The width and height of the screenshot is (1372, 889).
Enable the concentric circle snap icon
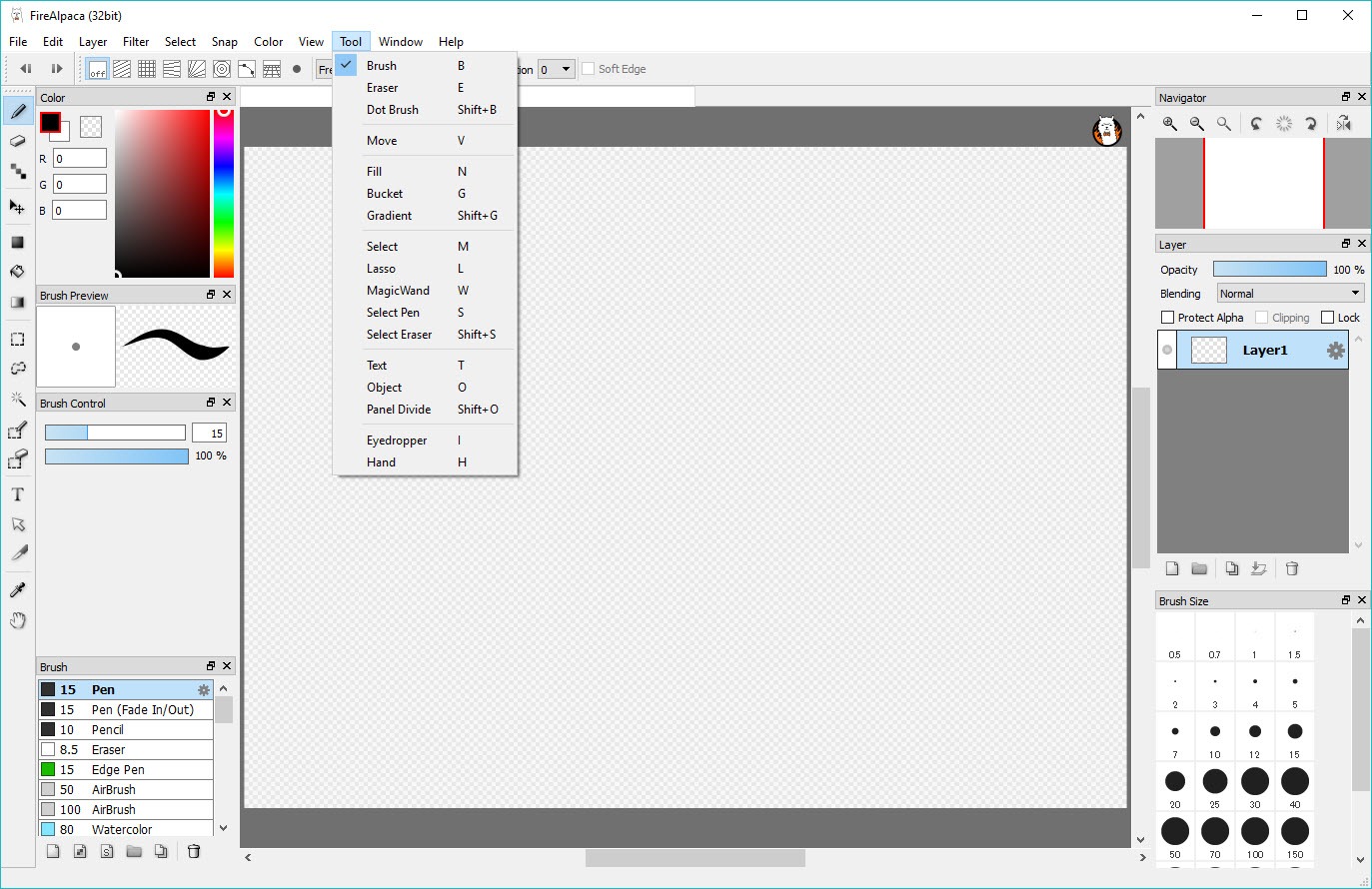coord(222,69)
